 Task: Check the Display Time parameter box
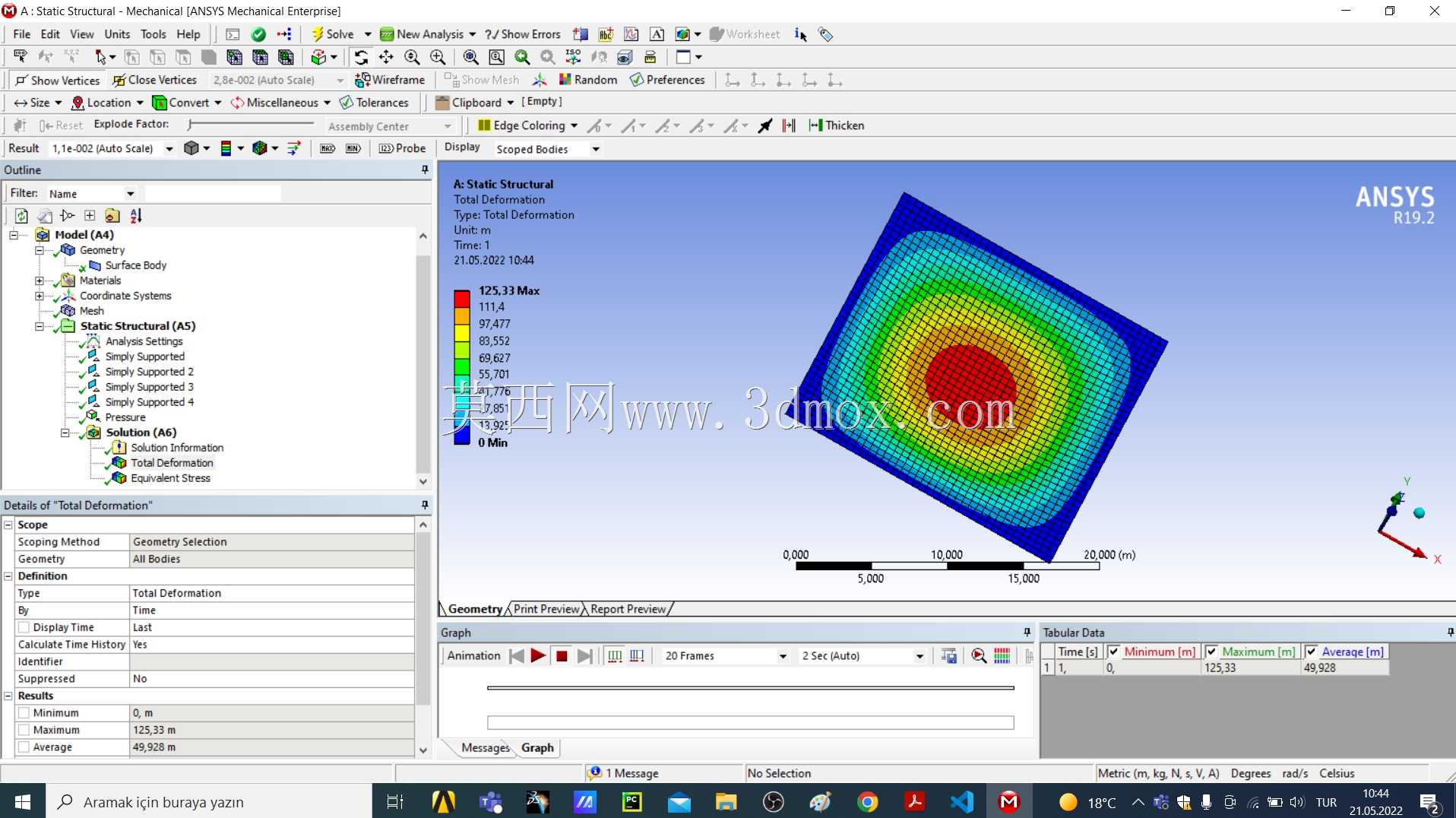(24, 627)
